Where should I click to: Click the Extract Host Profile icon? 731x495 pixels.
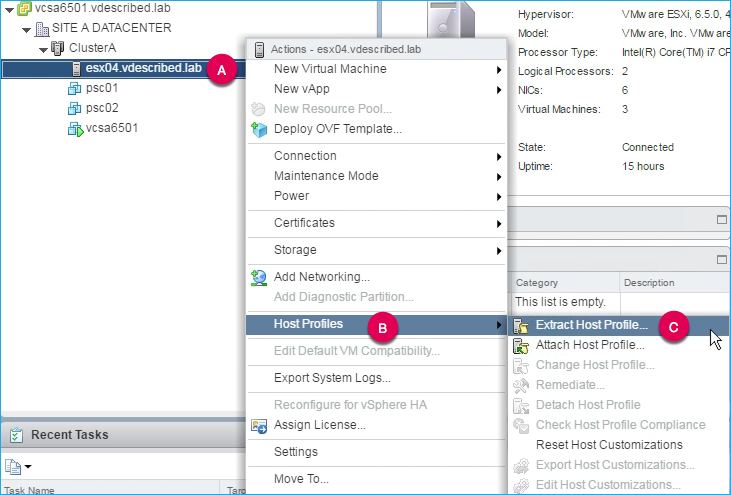521,326
